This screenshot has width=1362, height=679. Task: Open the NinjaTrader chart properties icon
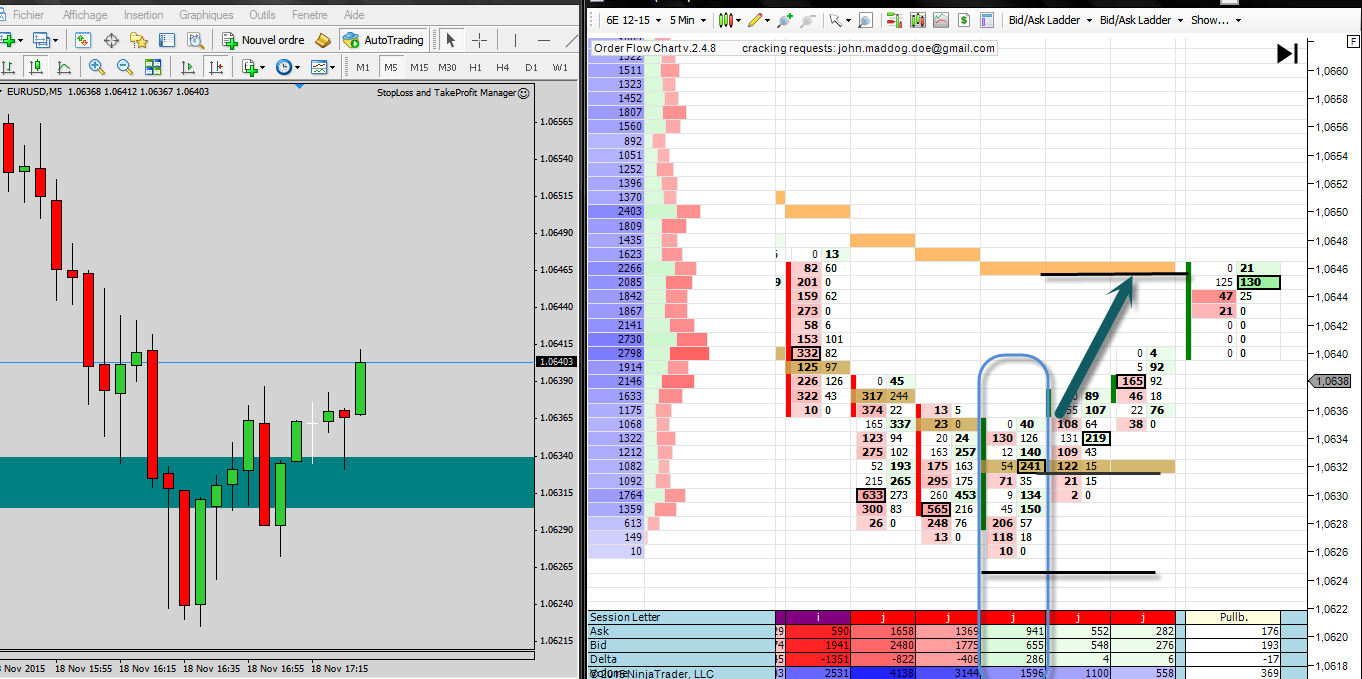coord(987,19)
